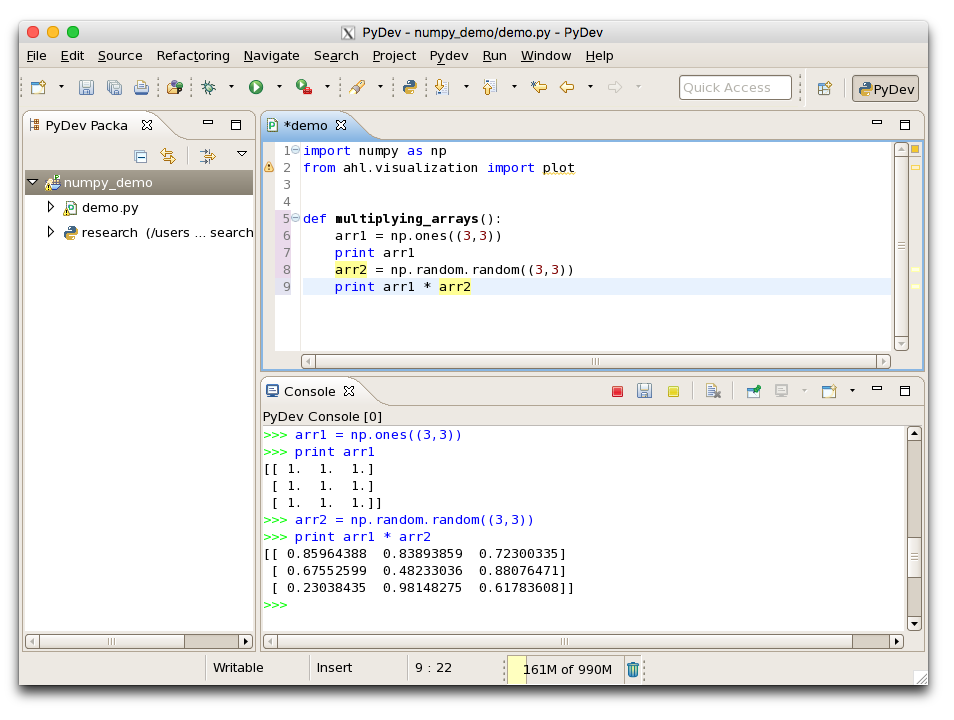
Task: Click the save console session icon
Action: coord(644,391)
